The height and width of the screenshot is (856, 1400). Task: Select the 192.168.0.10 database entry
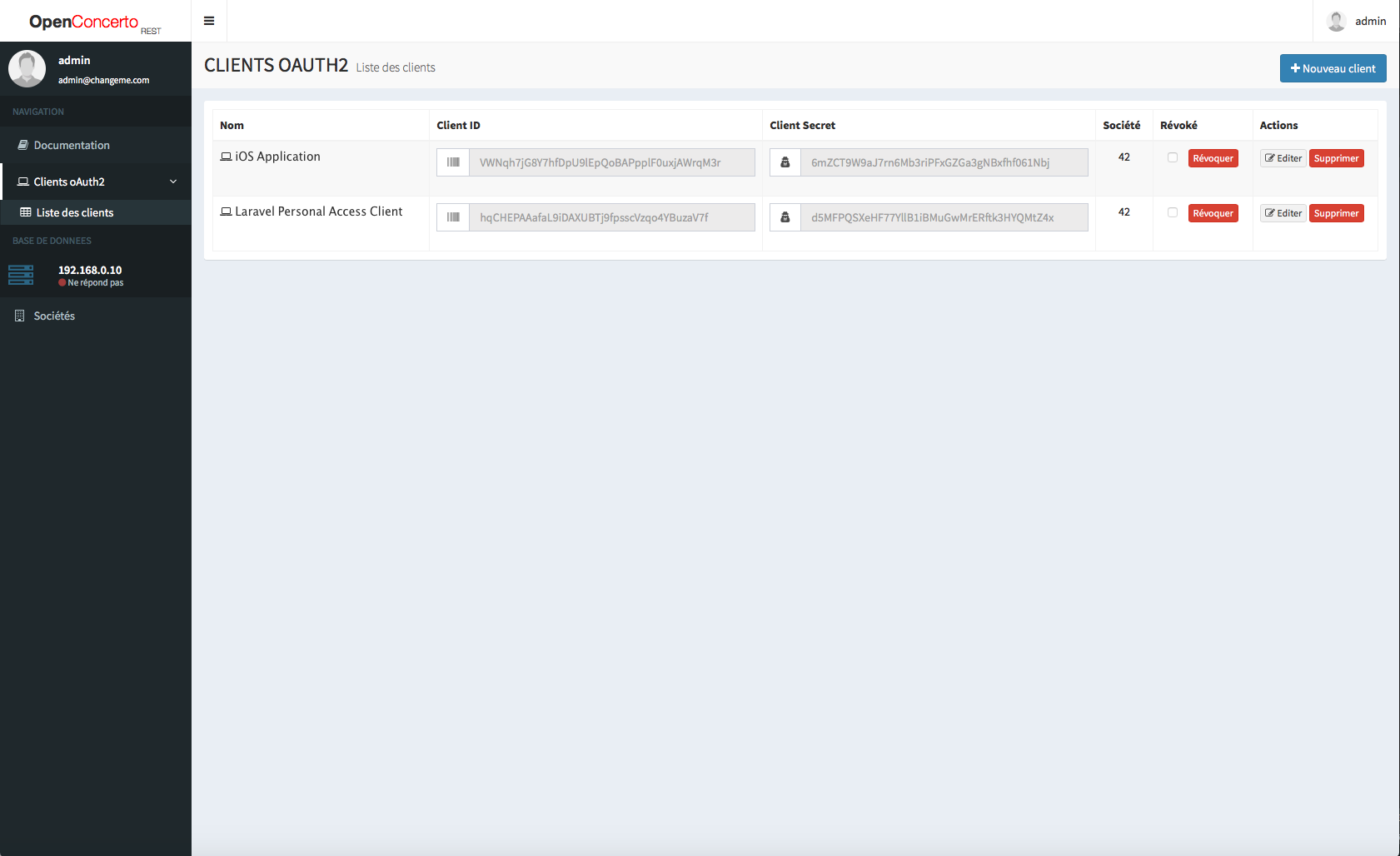tap(90, 270)
